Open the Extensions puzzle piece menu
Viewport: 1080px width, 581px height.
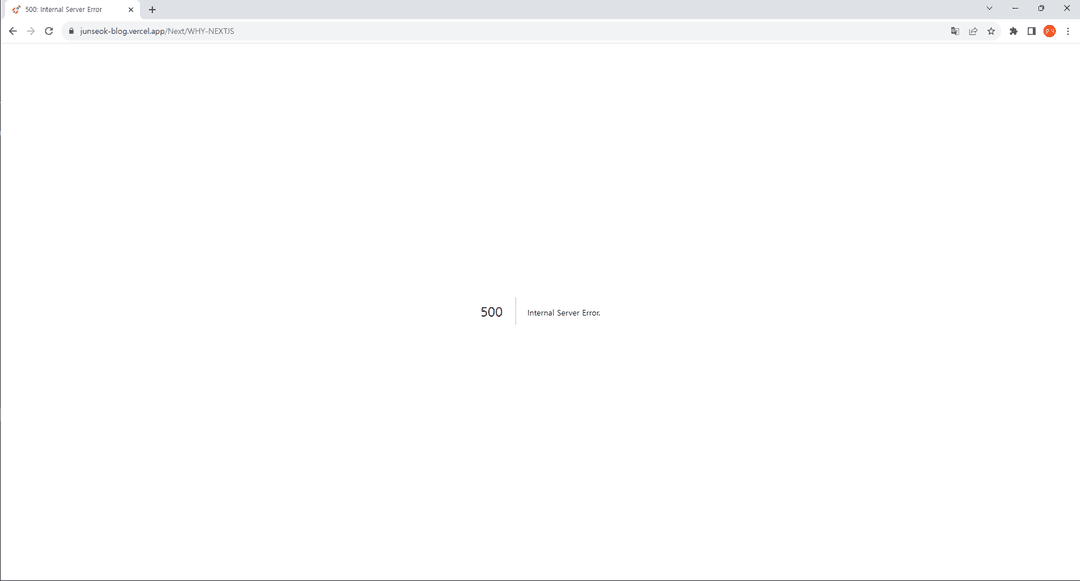coord(1013,31)
